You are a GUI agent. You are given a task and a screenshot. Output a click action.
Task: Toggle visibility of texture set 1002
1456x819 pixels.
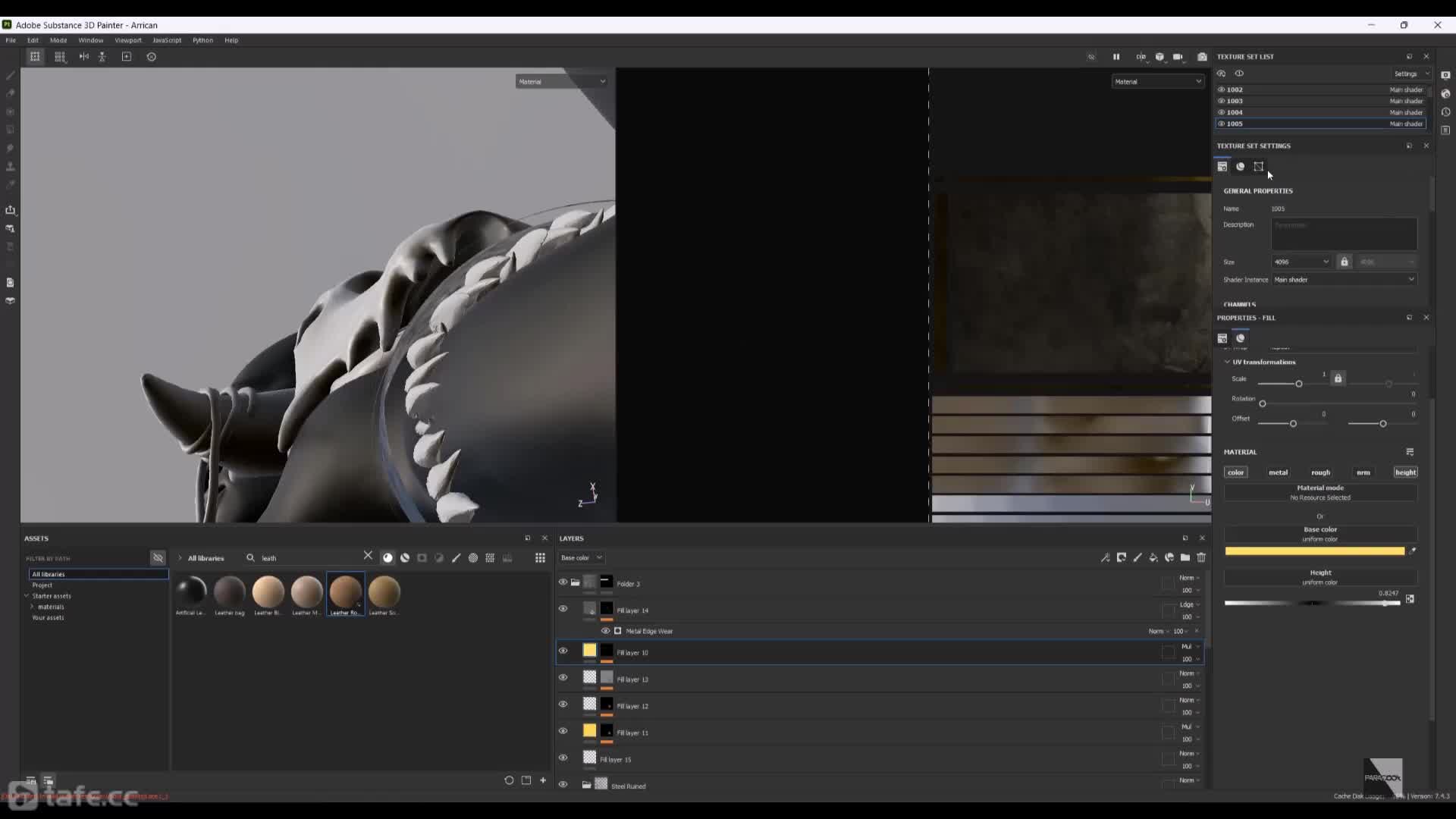(1222, 89)
